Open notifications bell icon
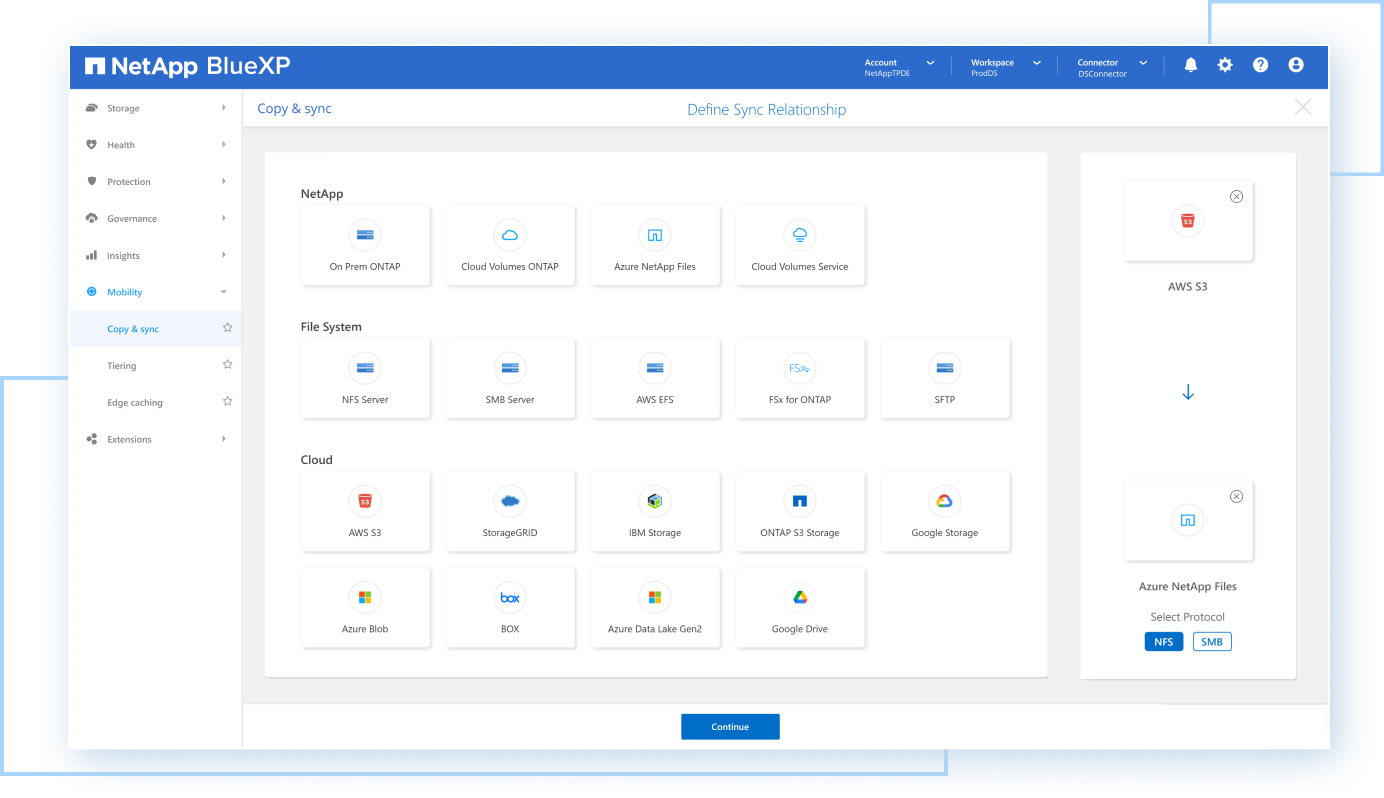Viewport: 1384px width, 798px height. 1190,65
